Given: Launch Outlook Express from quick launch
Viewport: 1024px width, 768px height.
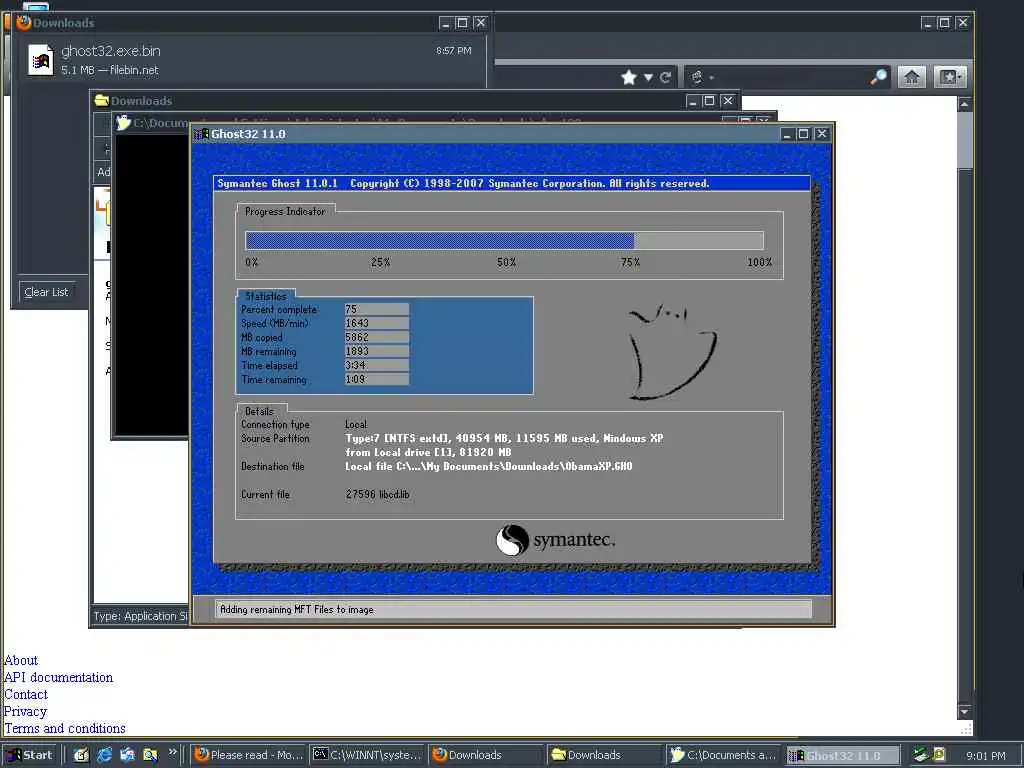Looking at the screenshot, I should 127,755.
